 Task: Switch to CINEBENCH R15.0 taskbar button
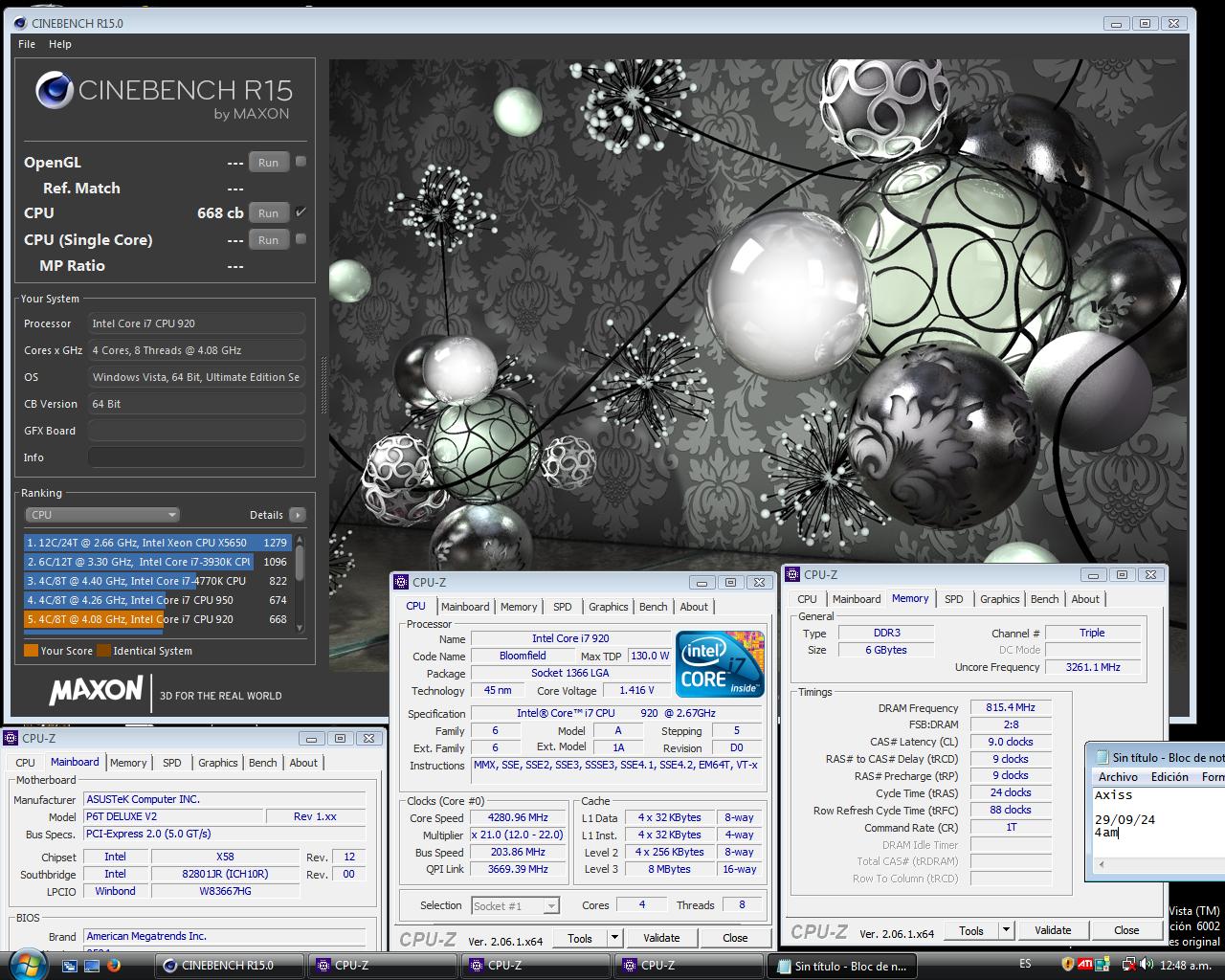point(230,966)
